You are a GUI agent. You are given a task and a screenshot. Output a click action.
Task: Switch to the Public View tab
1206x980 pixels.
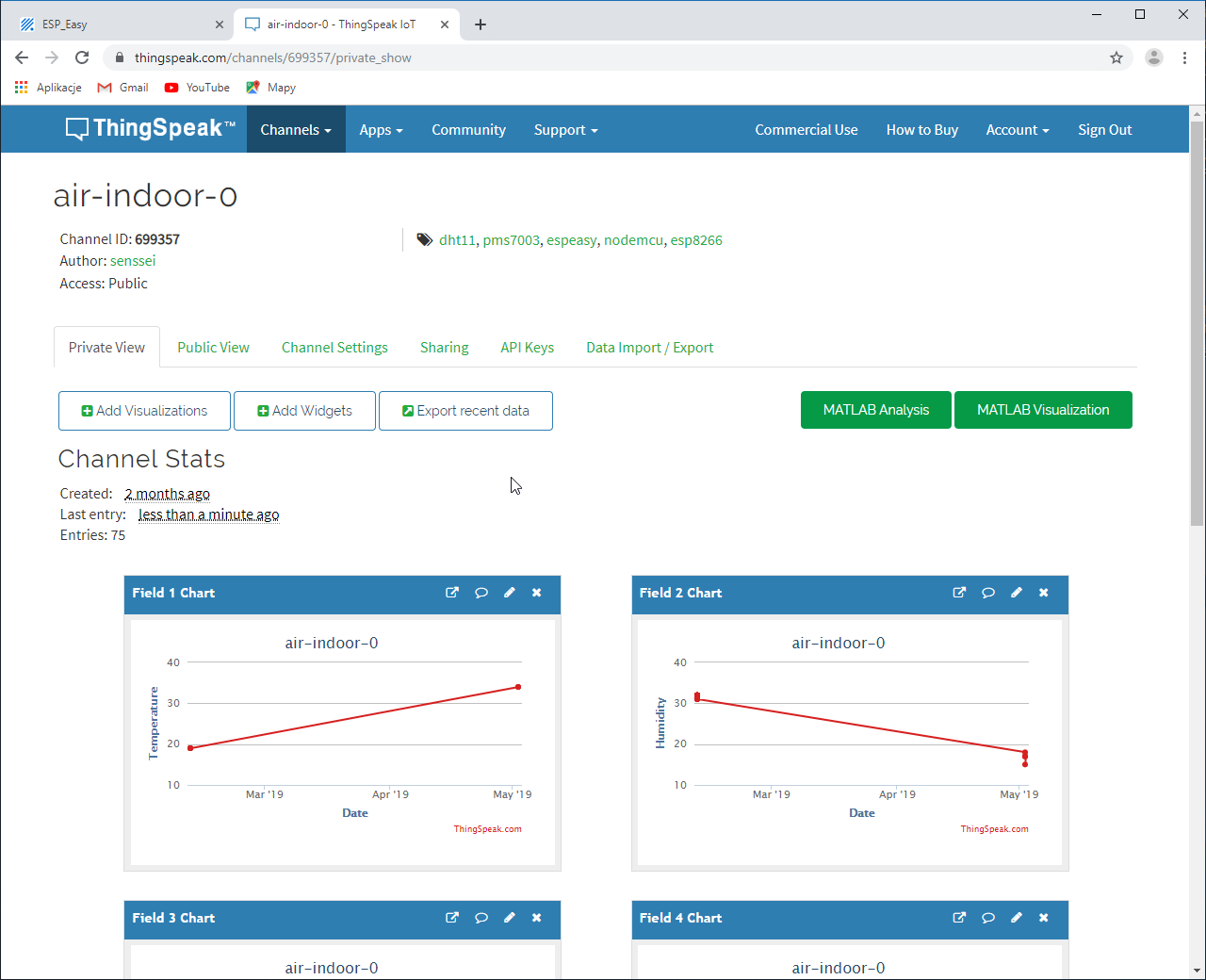point(214,348)
